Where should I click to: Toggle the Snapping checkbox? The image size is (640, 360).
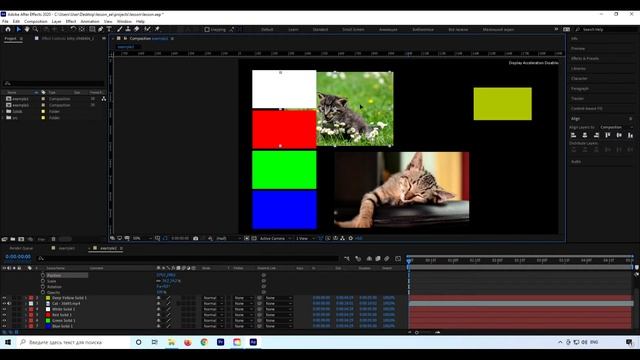pos(207,29)
